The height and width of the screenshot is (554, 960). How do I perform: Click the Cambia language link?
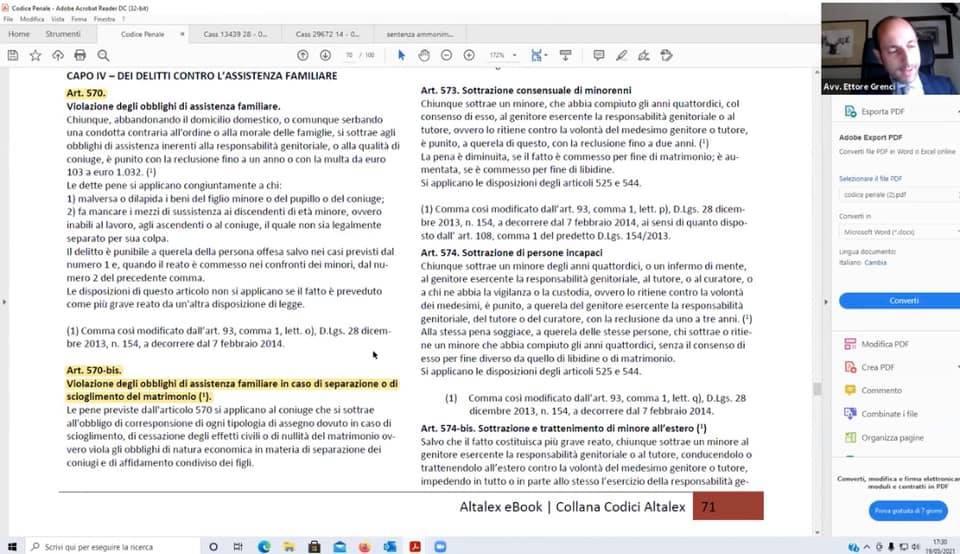click(x=876, y=263)
